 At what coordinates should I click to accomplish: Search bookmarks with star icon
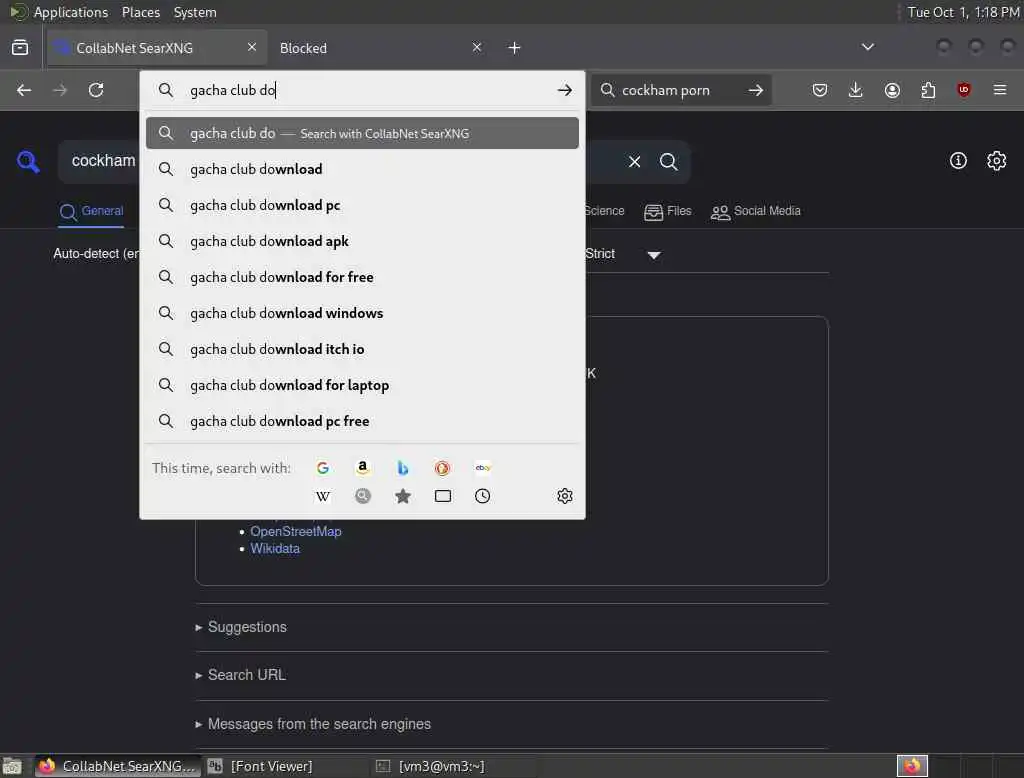click(x=403, y=496)
